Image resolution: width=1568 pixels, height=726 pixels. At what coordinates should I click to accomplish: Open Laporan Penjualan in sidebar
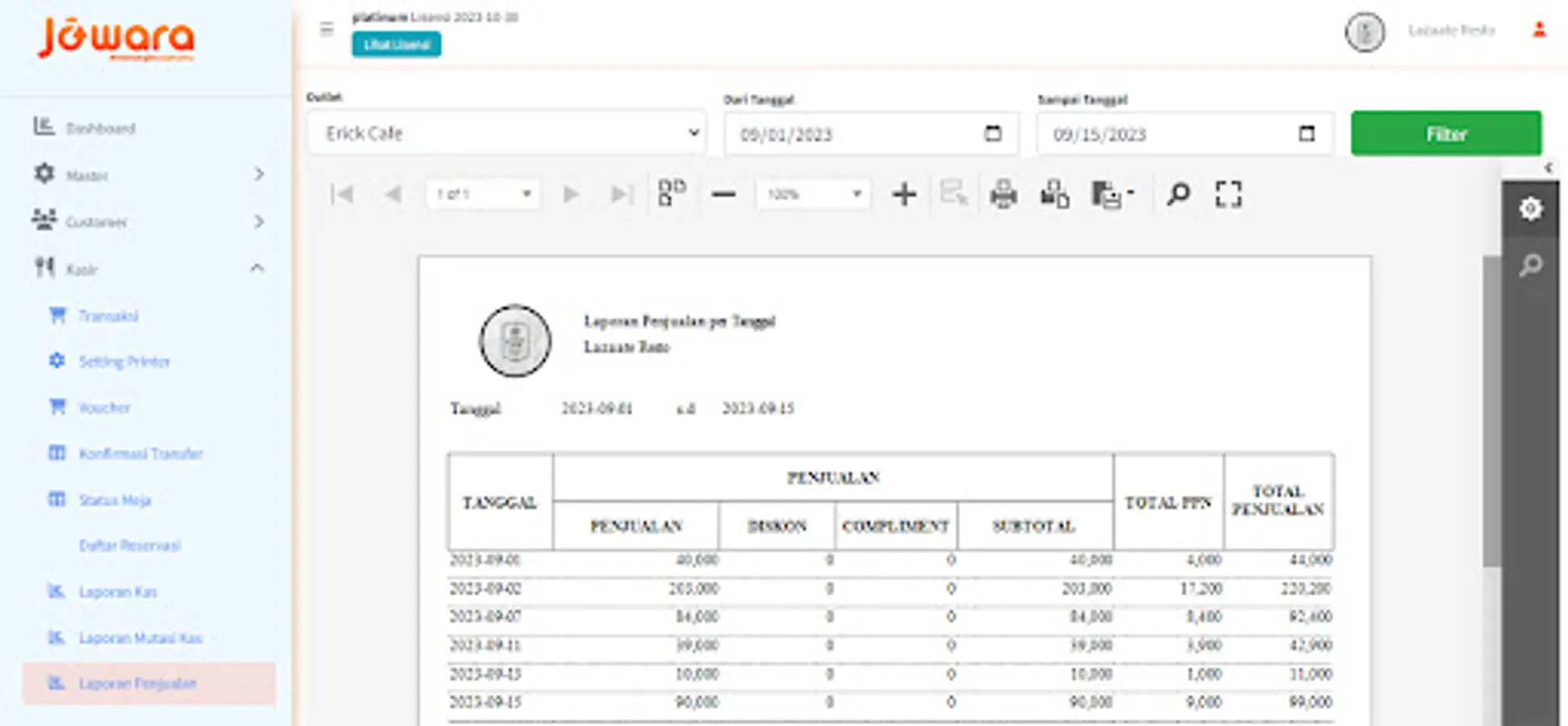coord(137,683)
